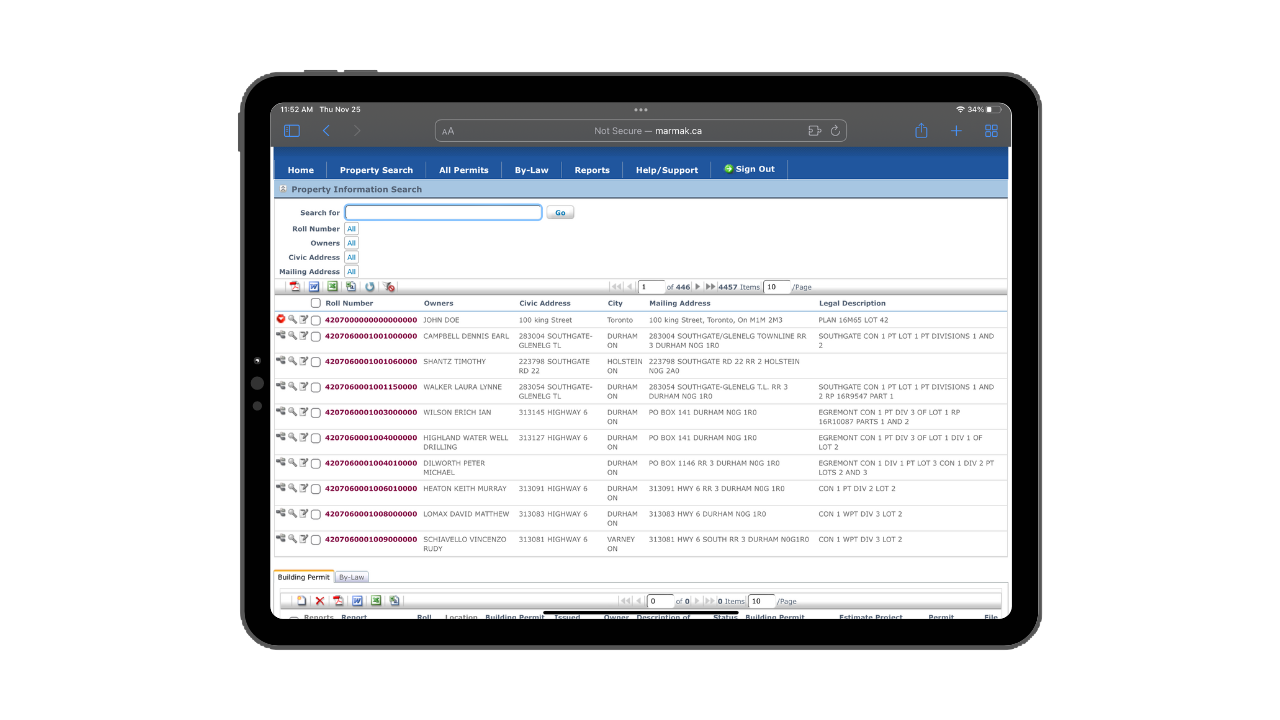Open Owners 'All' filter
The width and height of the screenshot is (1280, 720).
coord(351,243)
